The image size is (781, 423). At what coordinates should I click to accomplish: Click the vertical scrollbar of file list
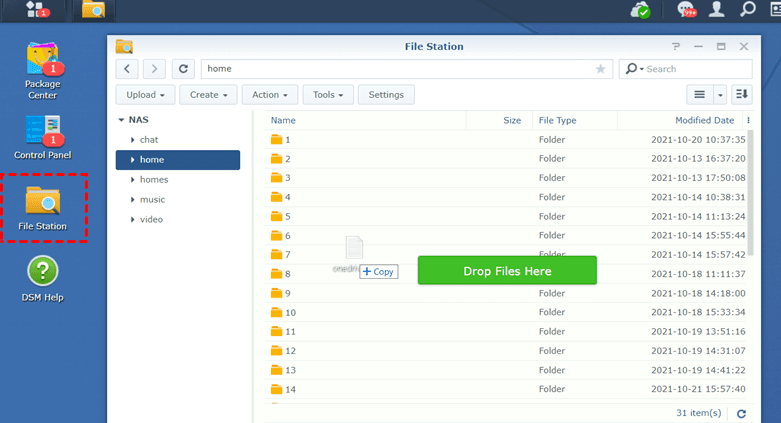point(751,193)
